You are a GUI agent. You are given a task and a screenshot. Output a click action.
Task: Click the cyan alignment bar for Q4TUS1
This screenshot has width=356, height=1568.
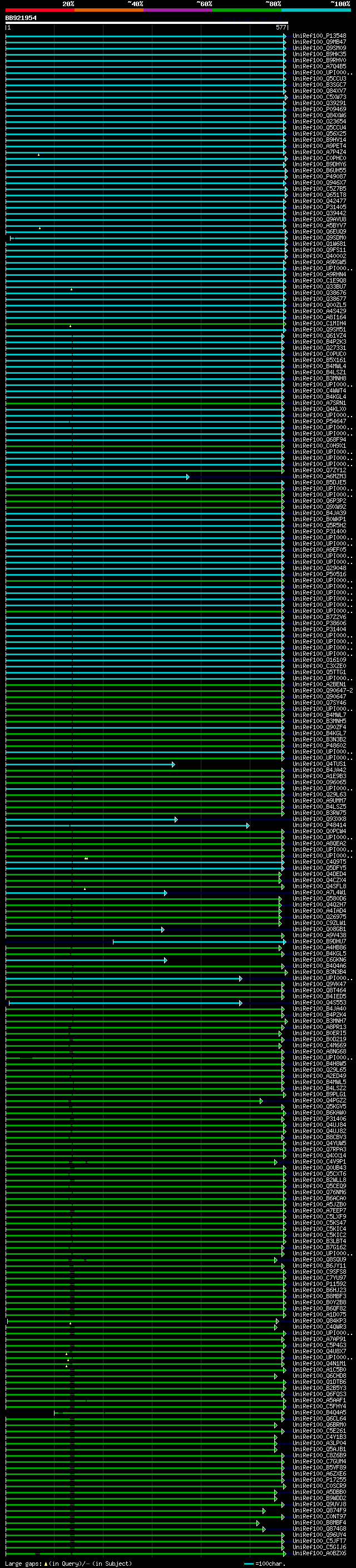(90, 764)
